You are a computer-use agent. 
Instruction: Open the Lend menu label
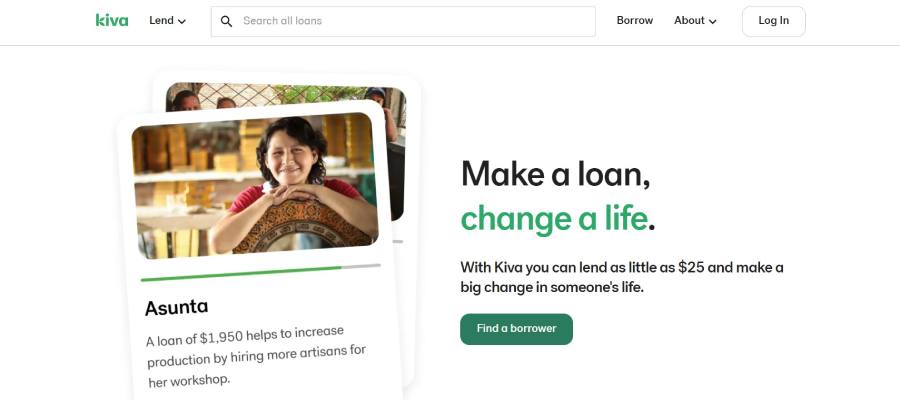click(x=161, y=21)
